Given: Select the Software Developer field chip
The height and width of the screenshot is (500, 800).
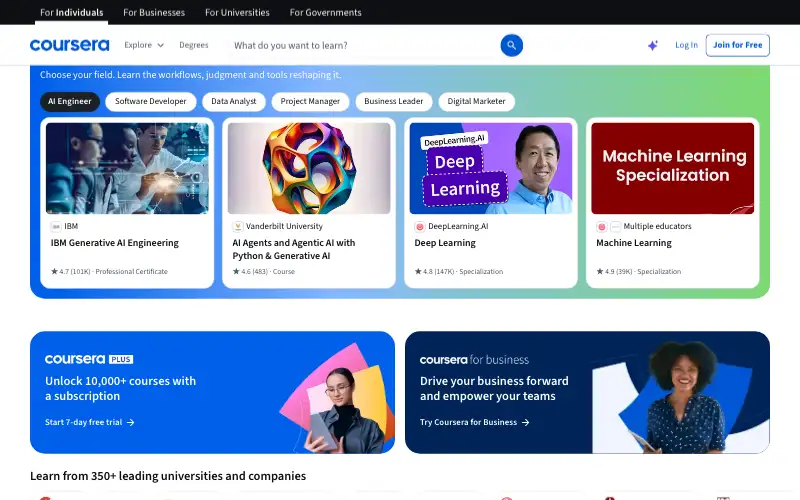Looking at the screenshot, I should pyautogui.click(x=151, y=102).
